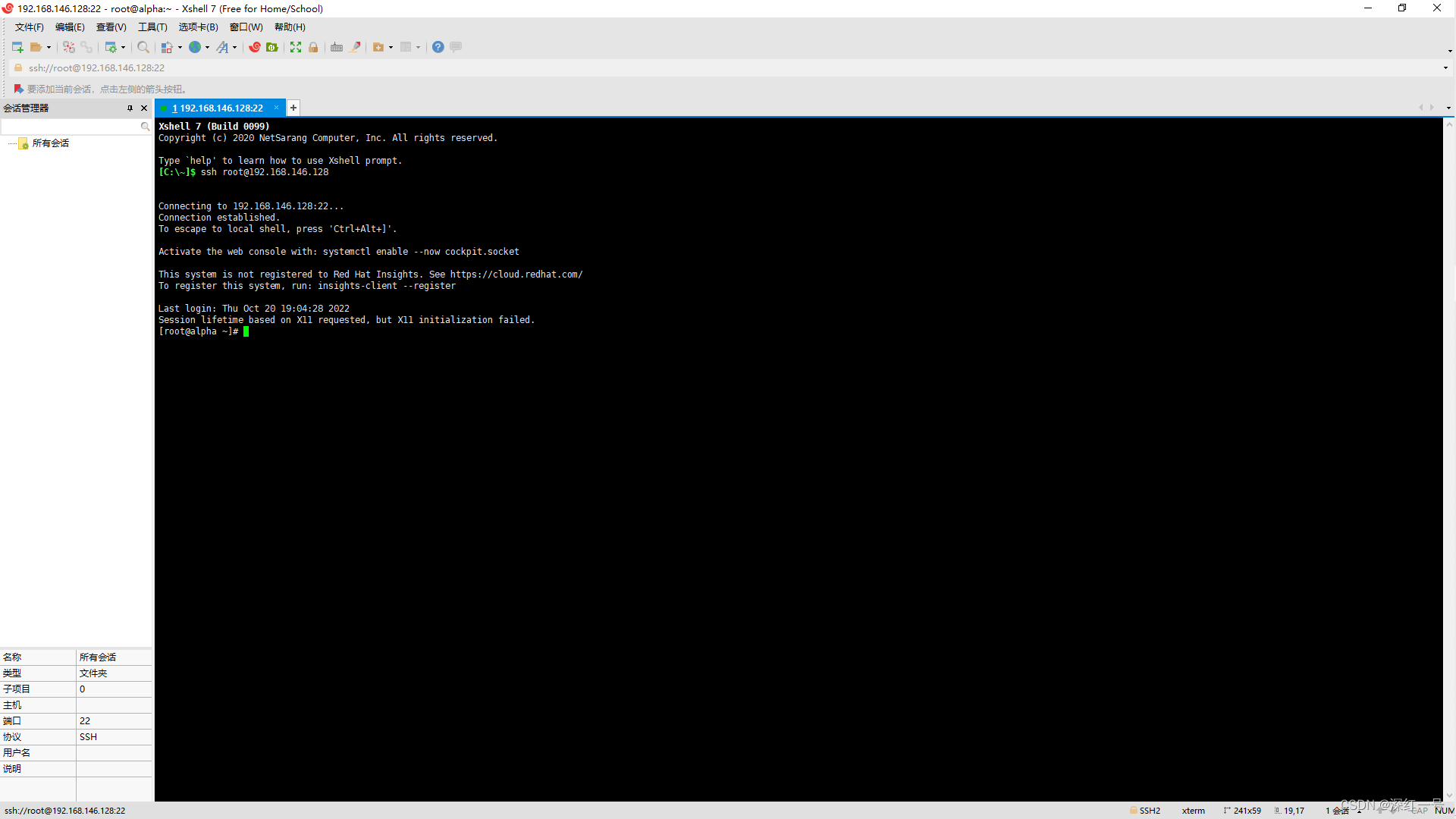The image size is (1456, 819).
Task: Open the address bar history dropdown
Action: pos(1445,68)
